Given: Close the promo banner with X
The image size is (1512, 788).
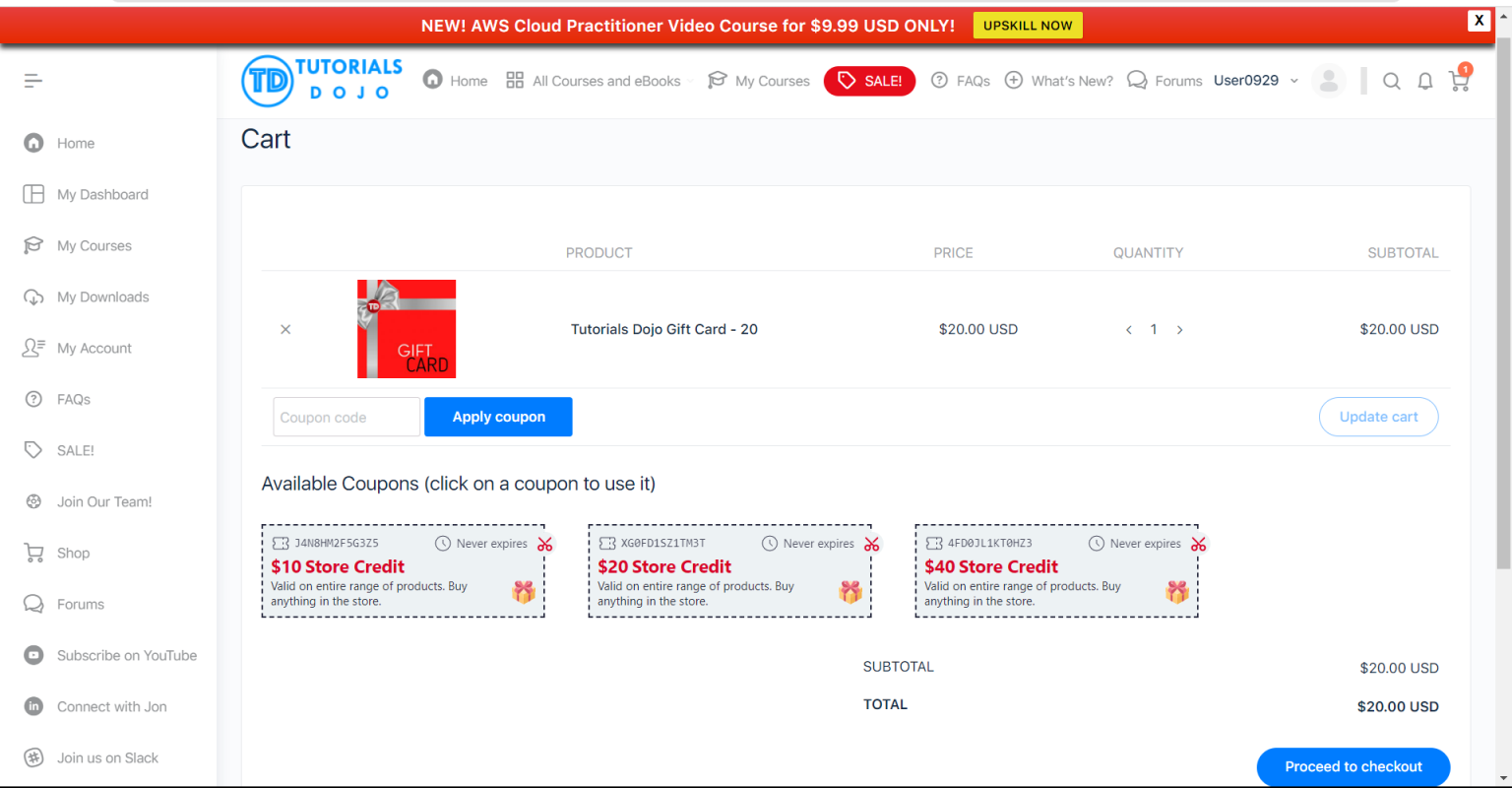Looking at the screenshot, I should pos(1479,21).
